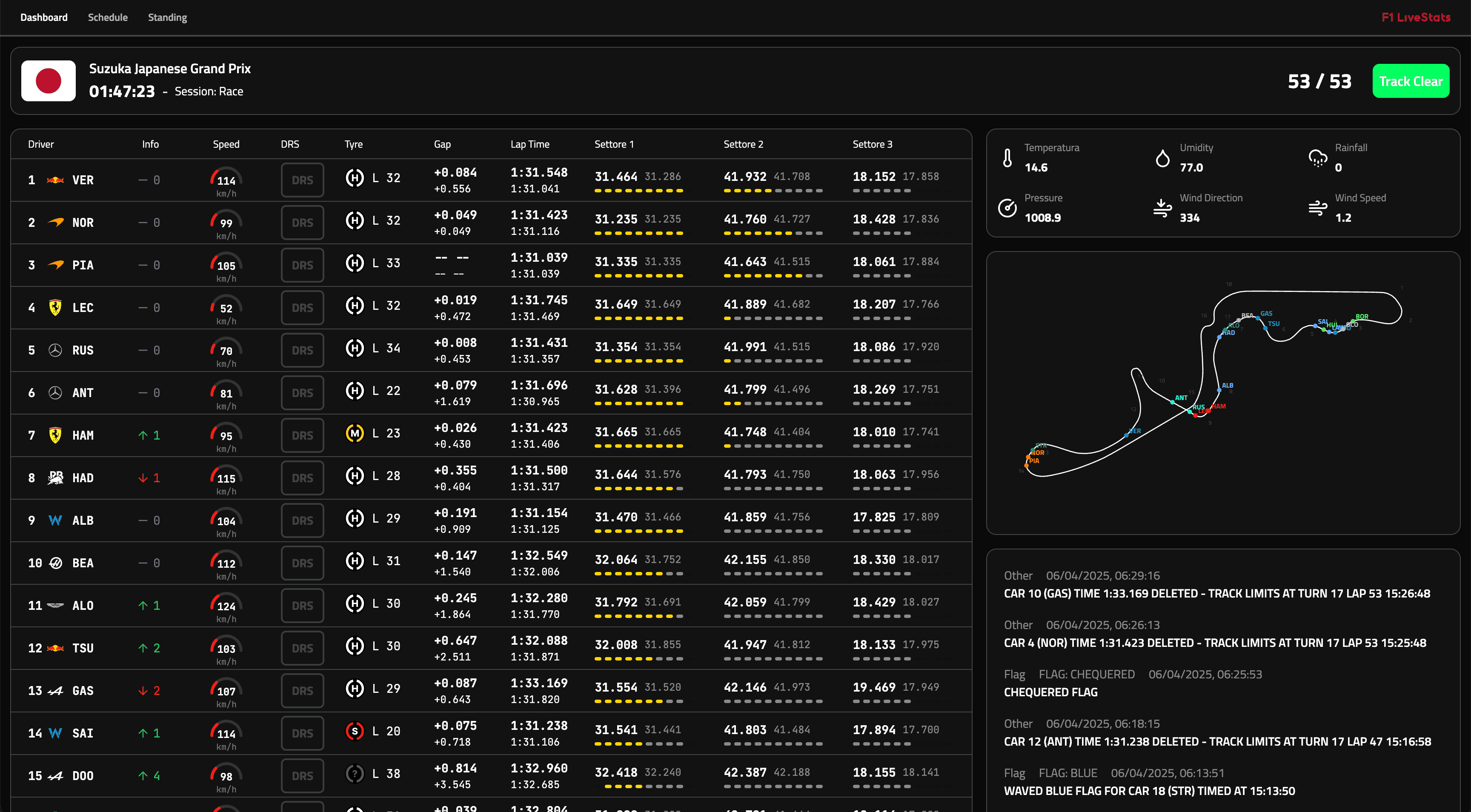Click the Umidity droplet icon
Viewport: 1471px width, 812px height.
[x=1162, y=158]
